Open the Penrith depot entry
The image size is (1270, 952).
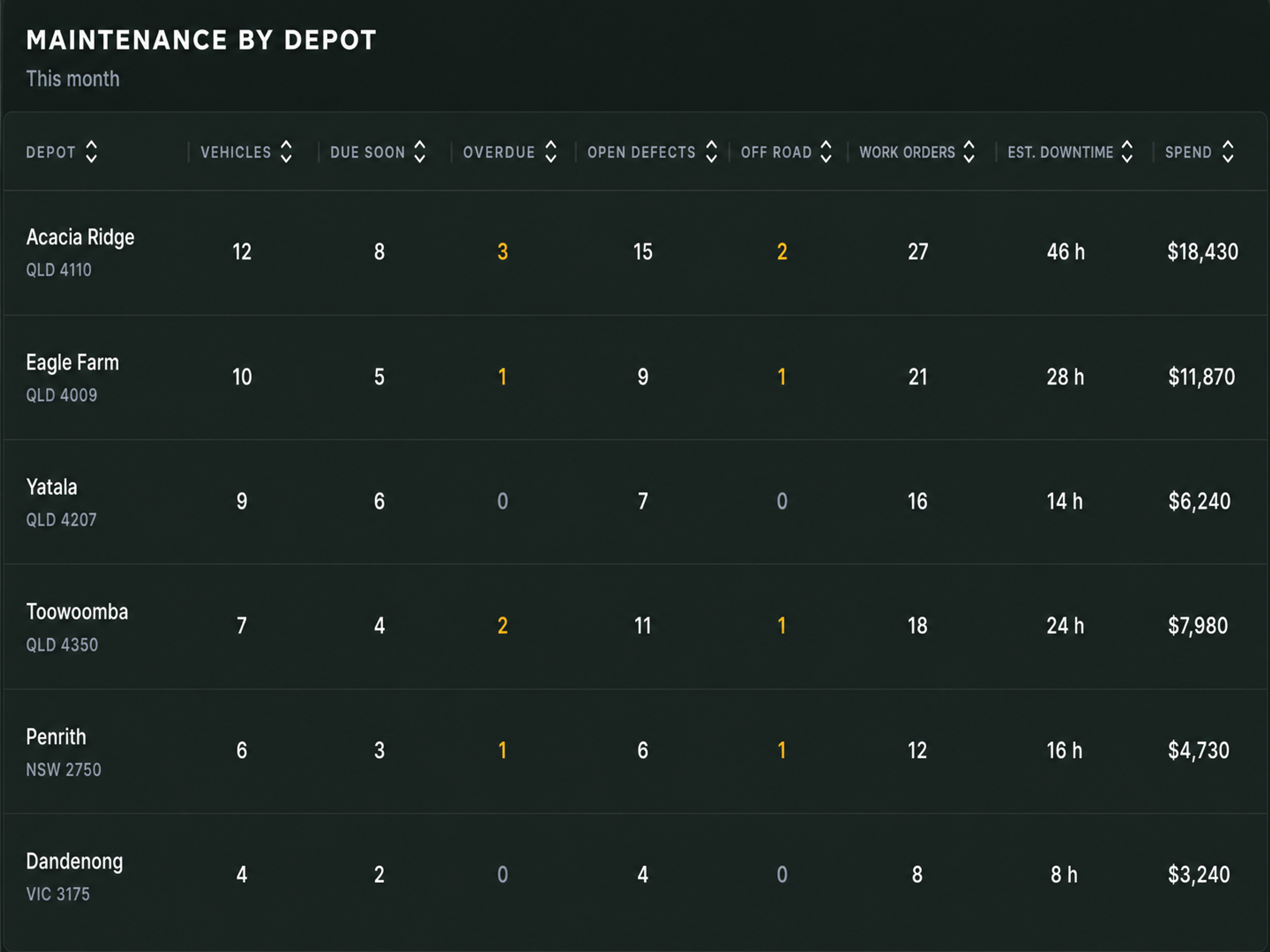(635, 751)
